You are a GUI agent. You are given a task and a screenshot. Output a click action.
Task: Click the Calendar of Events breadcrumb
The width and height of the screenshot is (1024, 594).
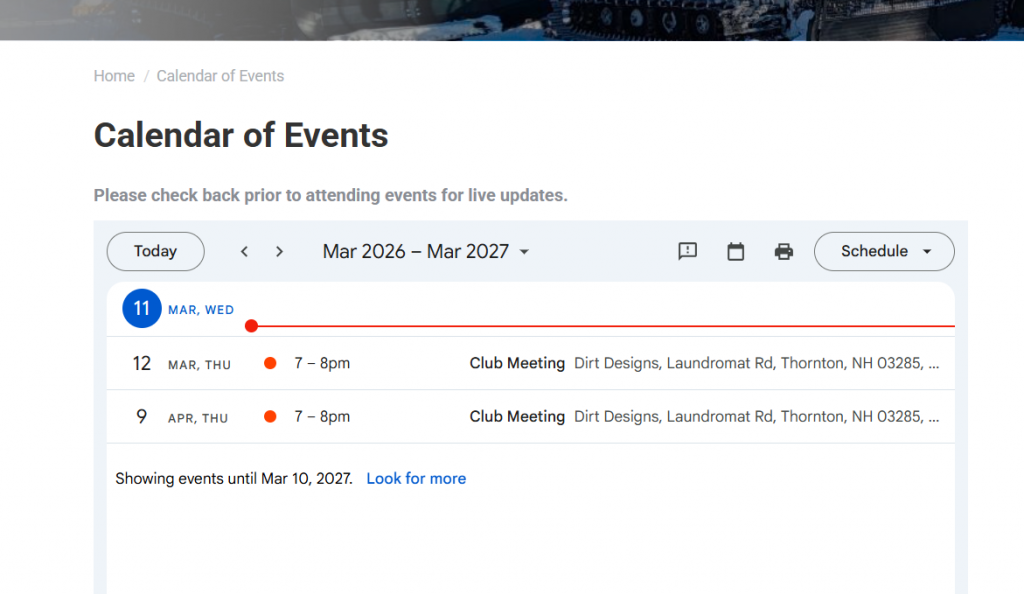point(220,76)
